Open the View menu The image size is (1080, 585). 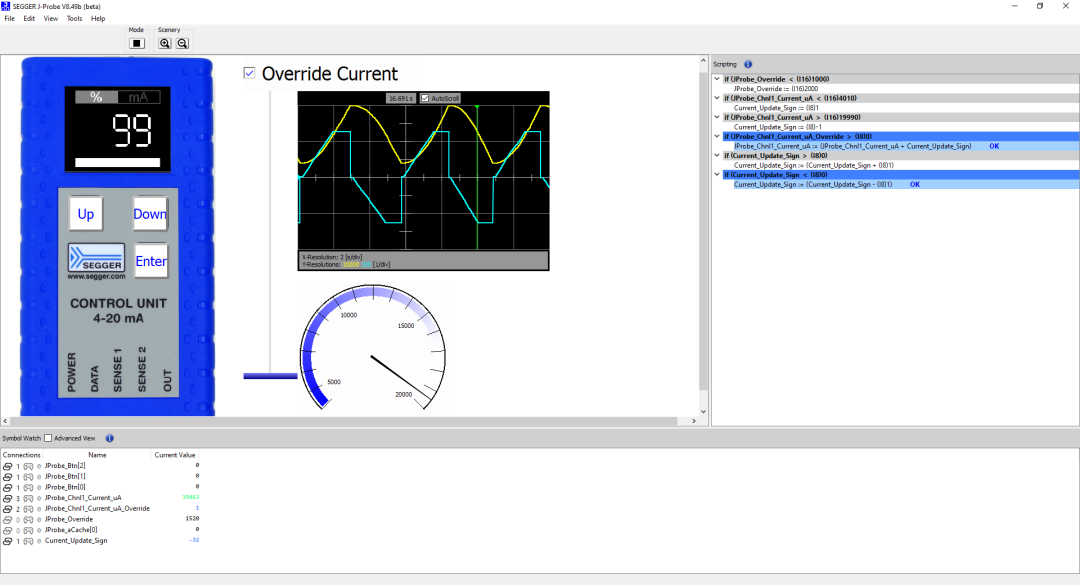[51, 19]
